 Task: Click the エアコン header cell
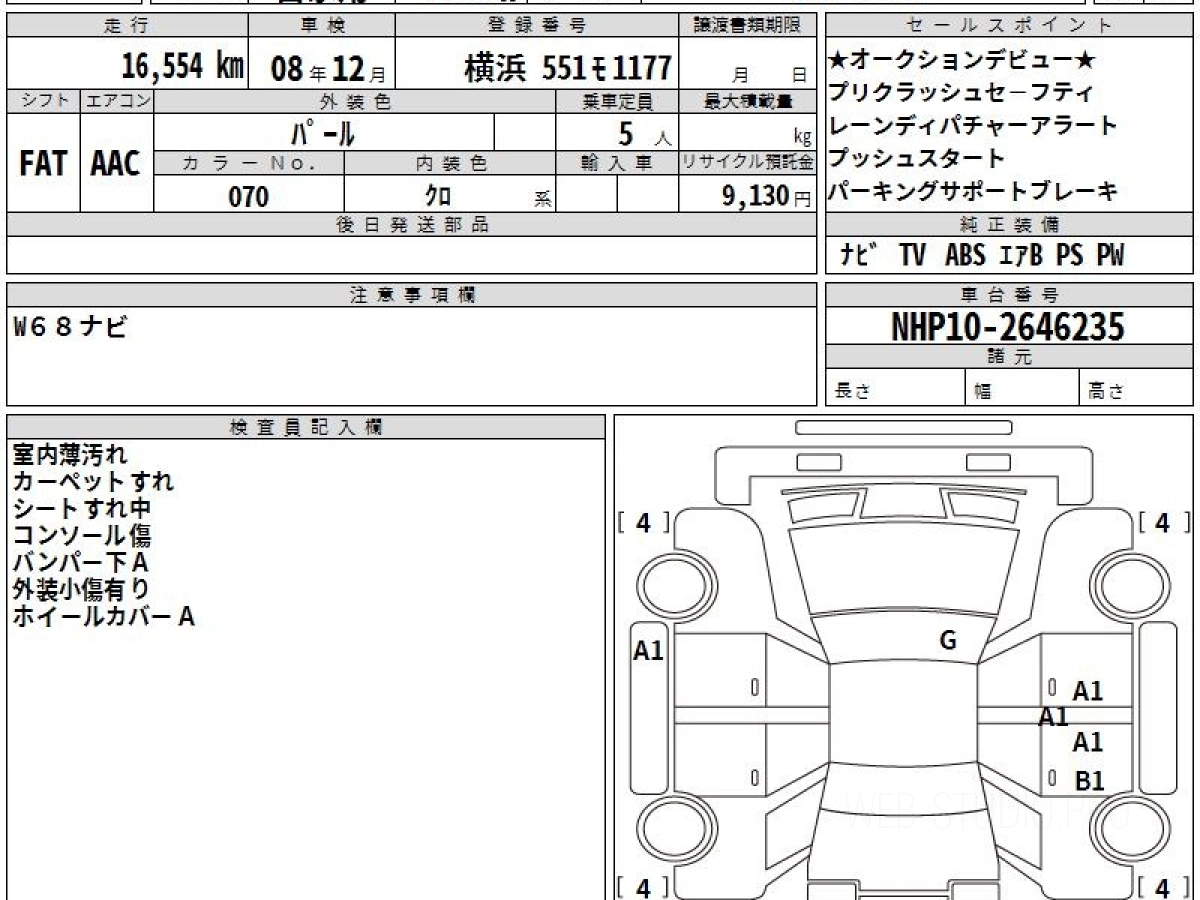click(x=117, y=101)
